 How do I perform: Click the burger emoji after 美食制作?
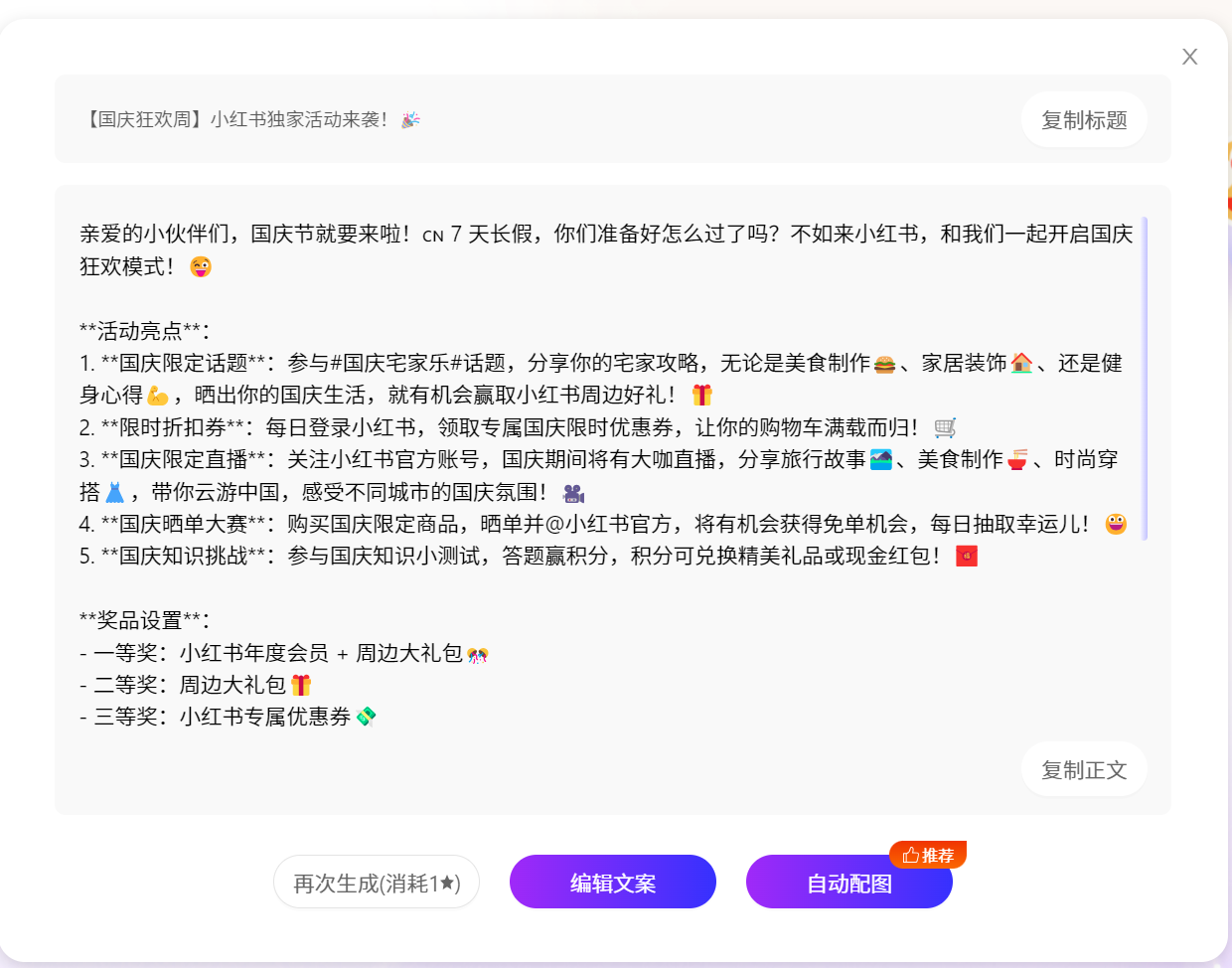pyautogui.click(x=884, y=364)
